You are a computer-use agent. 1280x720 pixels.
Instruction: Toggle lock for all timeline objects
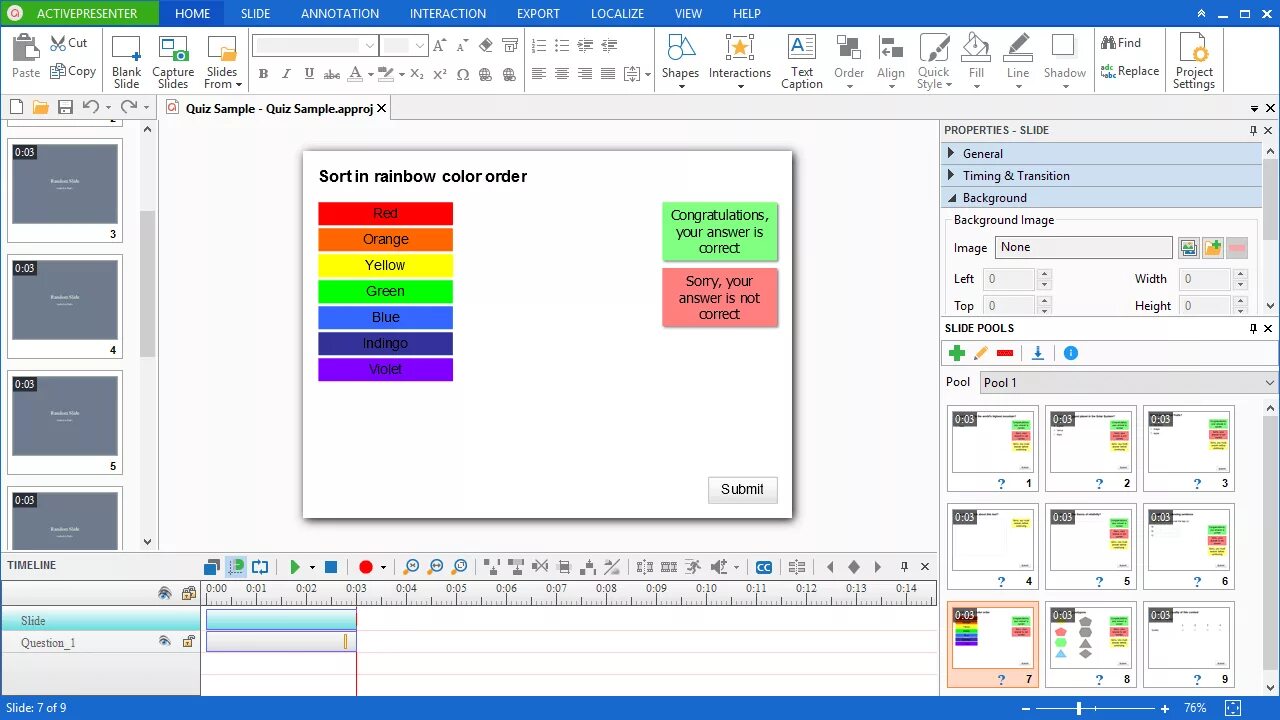(x=188, y=593)
